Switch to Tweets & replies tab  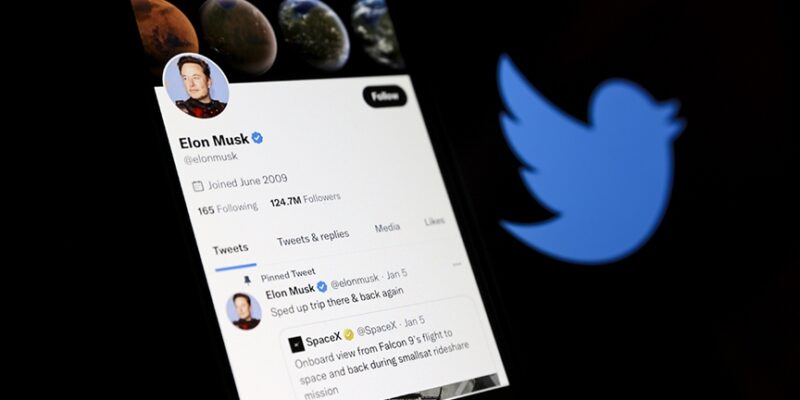tap(313, 237)
